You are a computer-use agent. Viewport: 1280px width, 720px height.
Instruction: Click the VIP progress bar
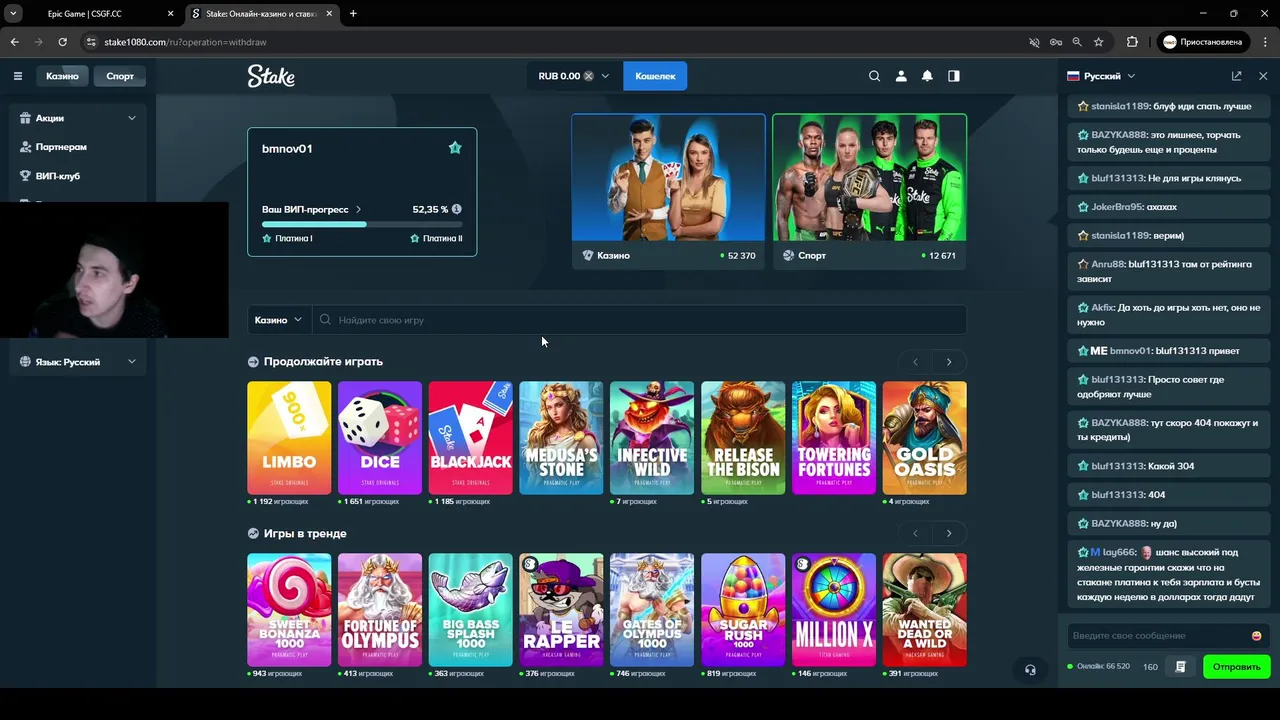click(x=362, y=224)
